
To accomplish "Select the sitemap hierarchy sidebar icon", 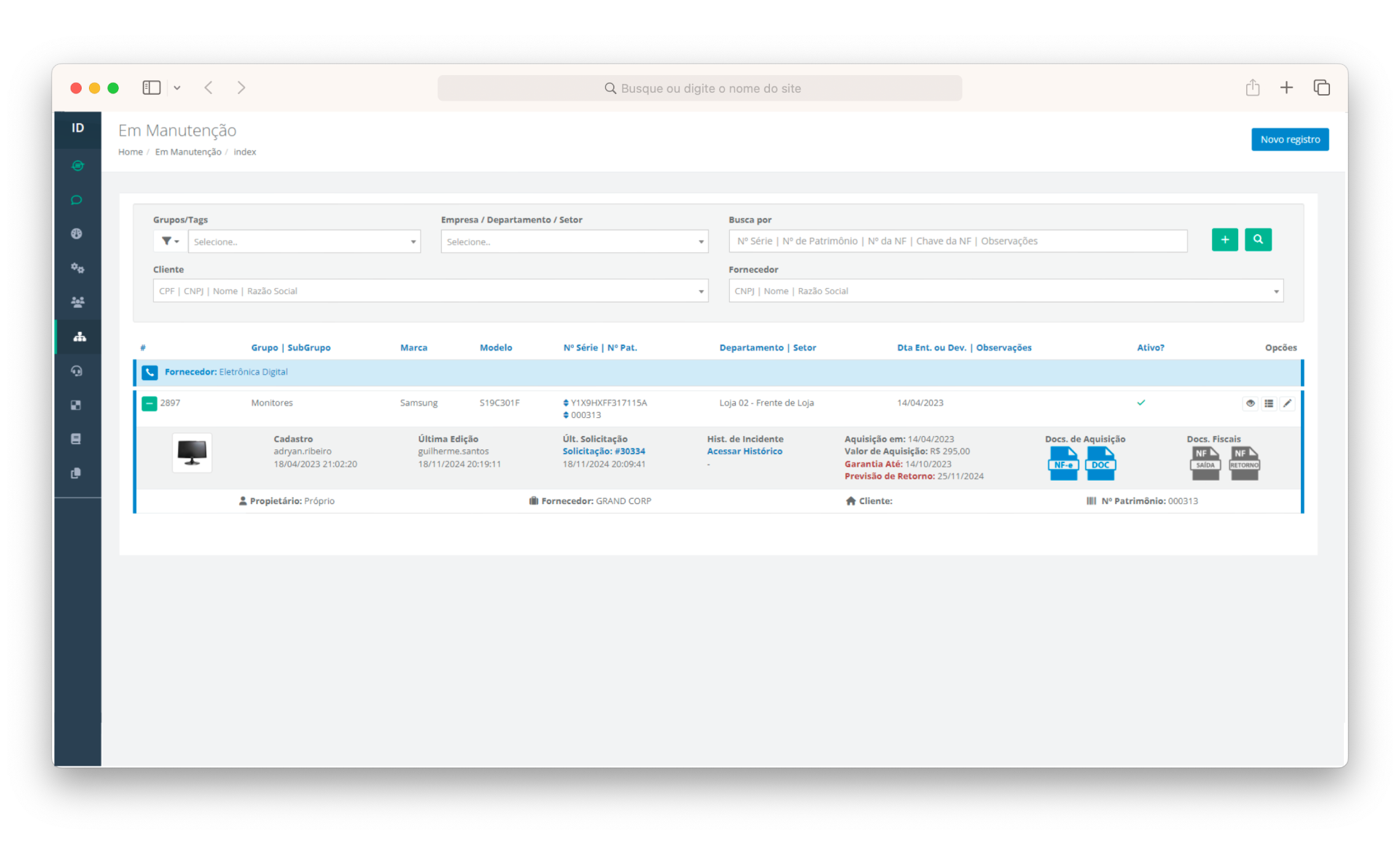I will (x=79, y=336).
